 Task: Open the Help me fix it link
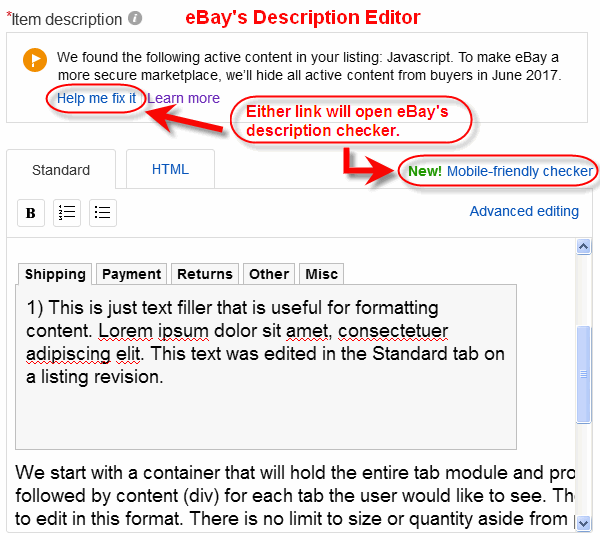(x=96, y=98)
